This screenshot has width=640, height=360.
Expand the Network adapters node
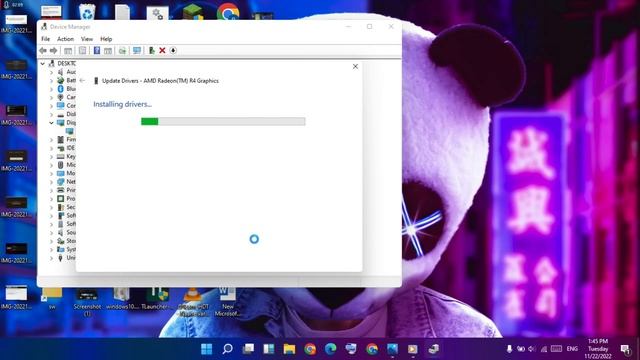pyautogui.click(x=51, y=182)
